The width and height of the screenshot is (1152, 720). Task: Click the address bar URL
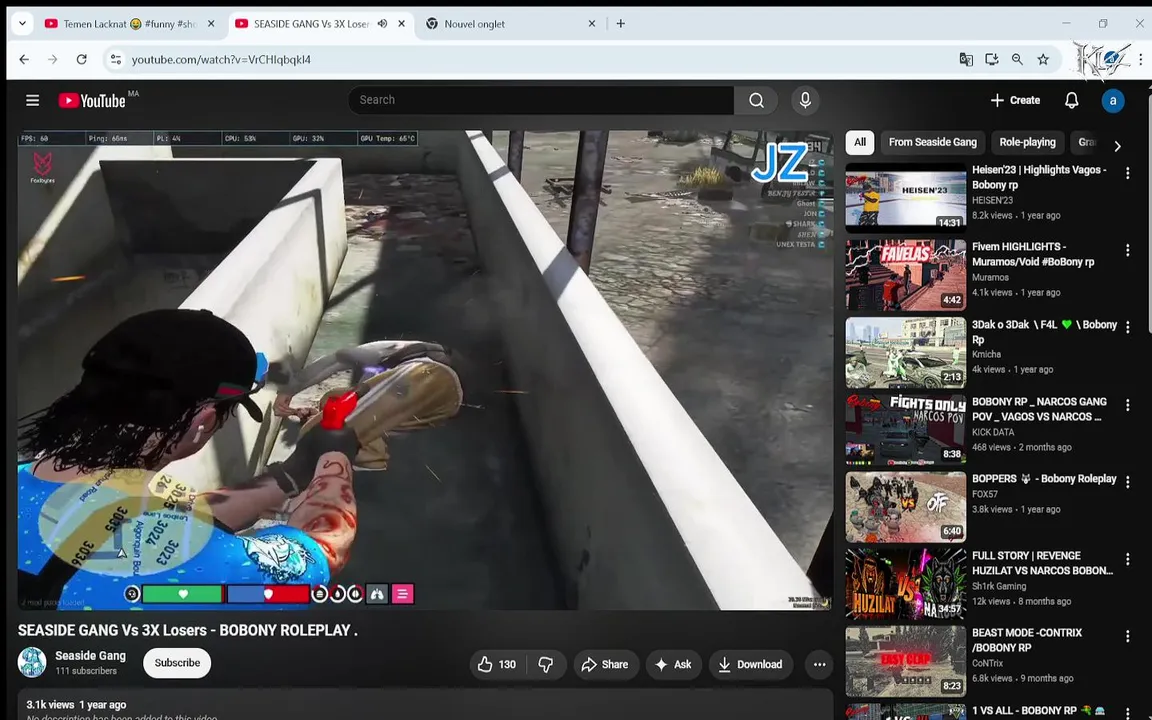pyautogui.click(x=221, y=60)
